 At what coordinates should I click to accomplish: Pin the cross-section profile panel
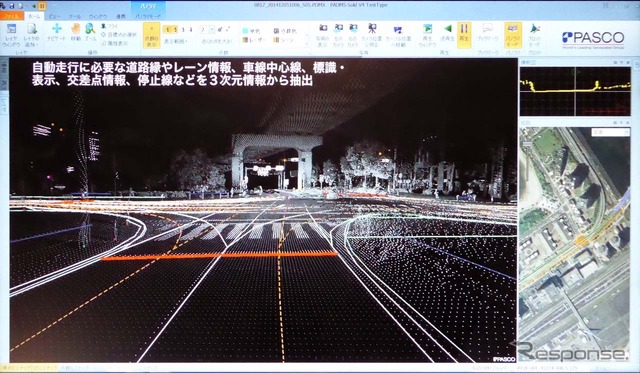click(622, 62)
